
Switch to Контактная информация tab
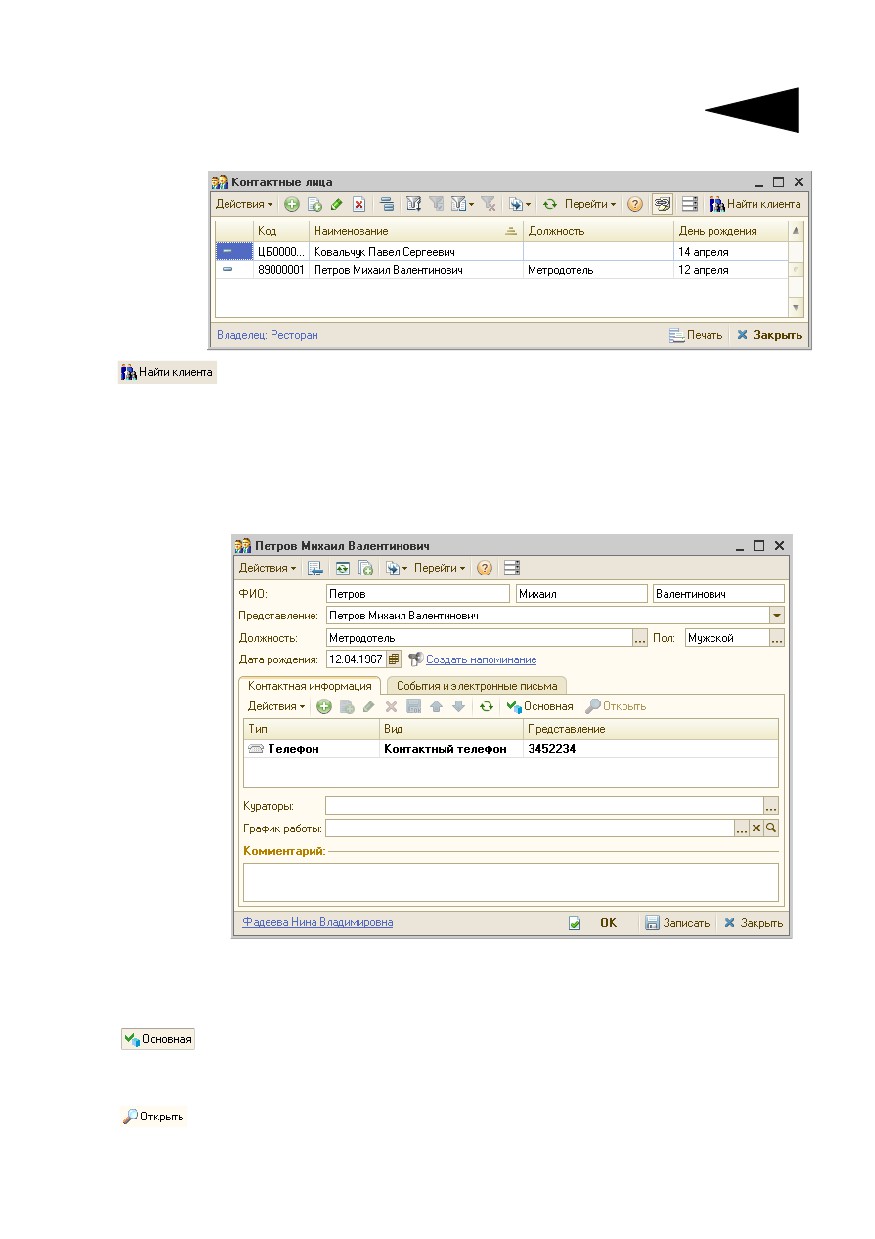pyautogui.click(x=310, y=686)
